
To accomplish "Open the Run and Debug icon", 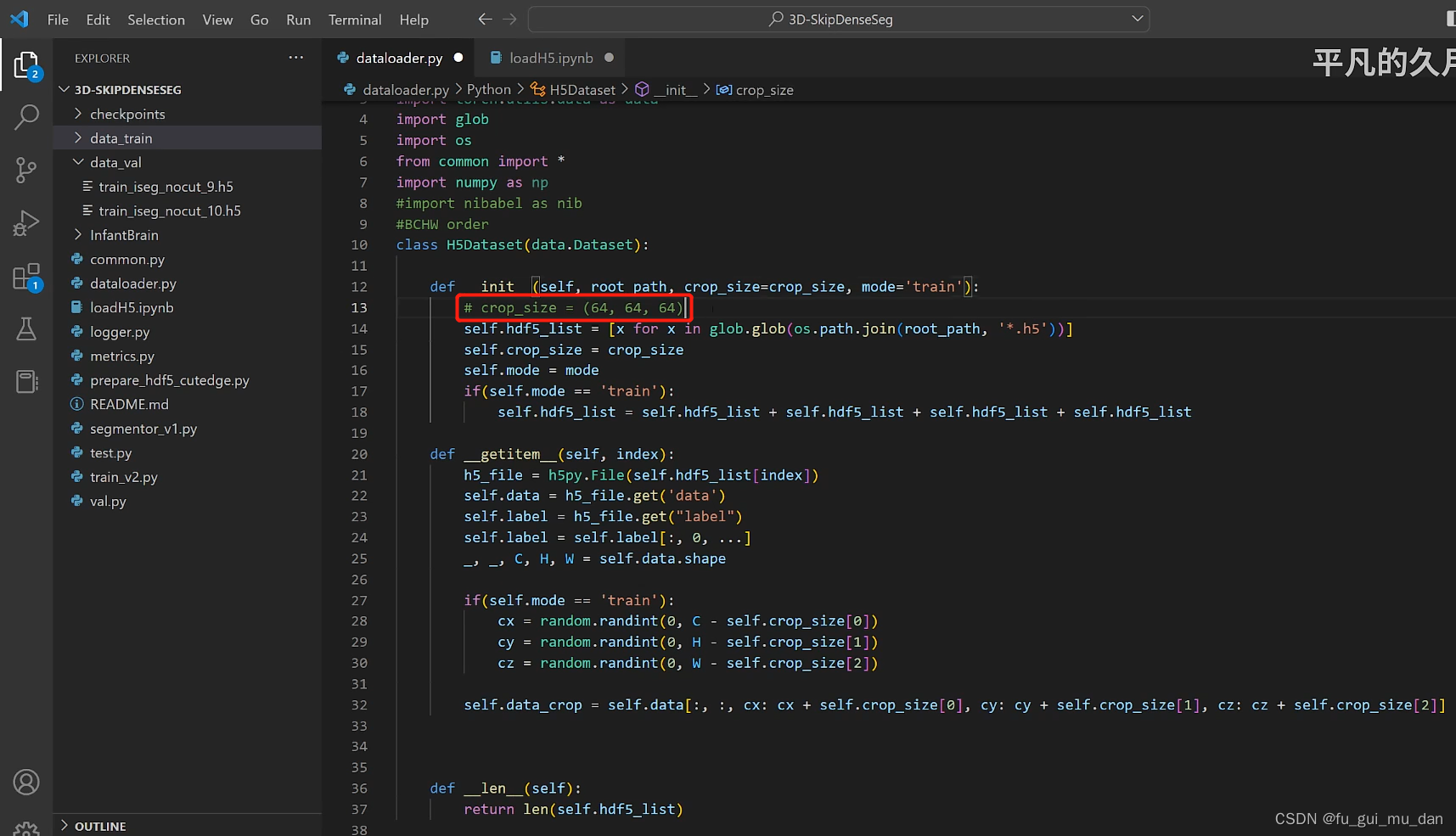I will pos(26,223).
